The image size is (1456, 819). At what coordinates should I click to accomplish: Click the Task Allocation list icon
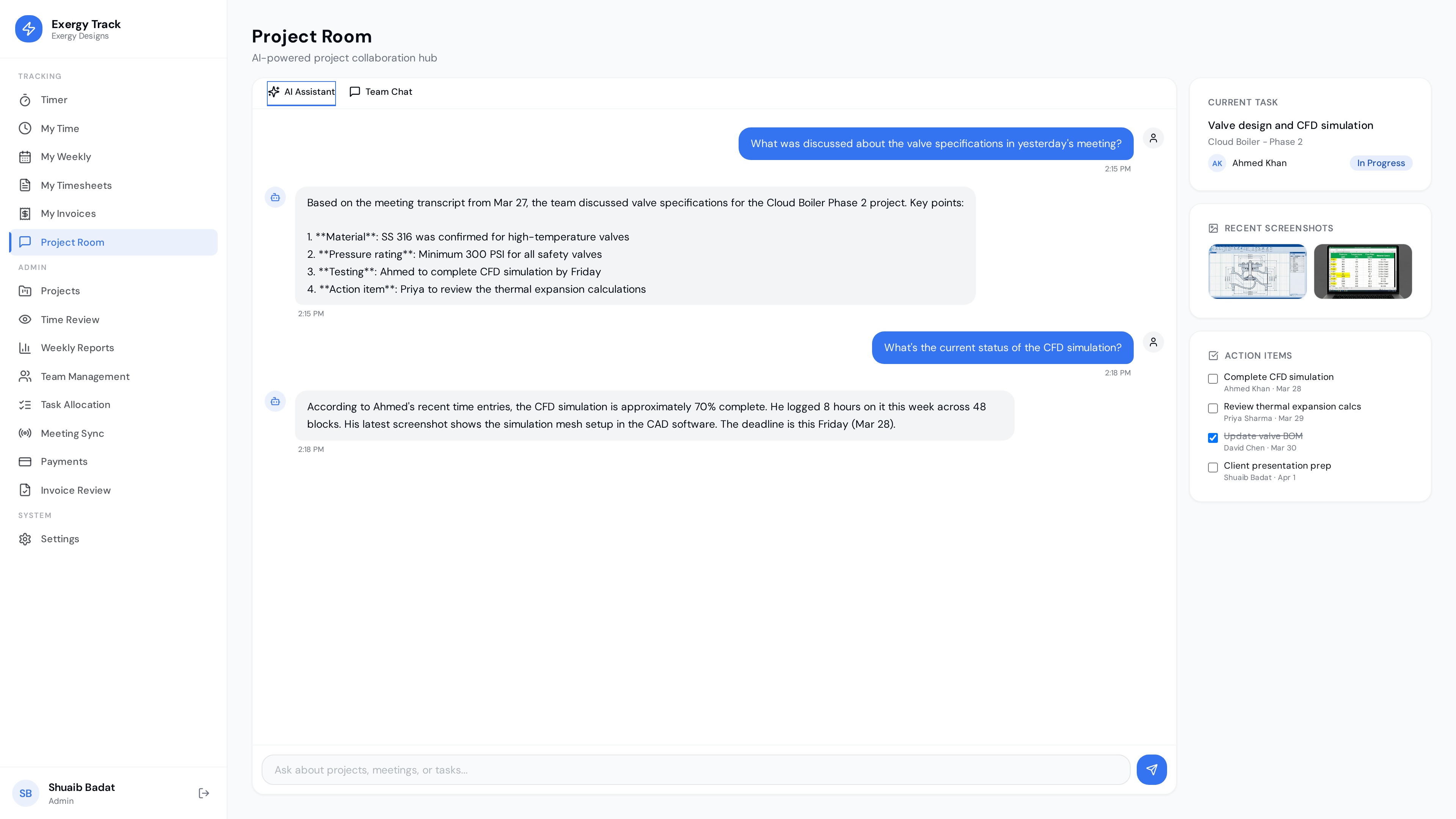point(25,405)
